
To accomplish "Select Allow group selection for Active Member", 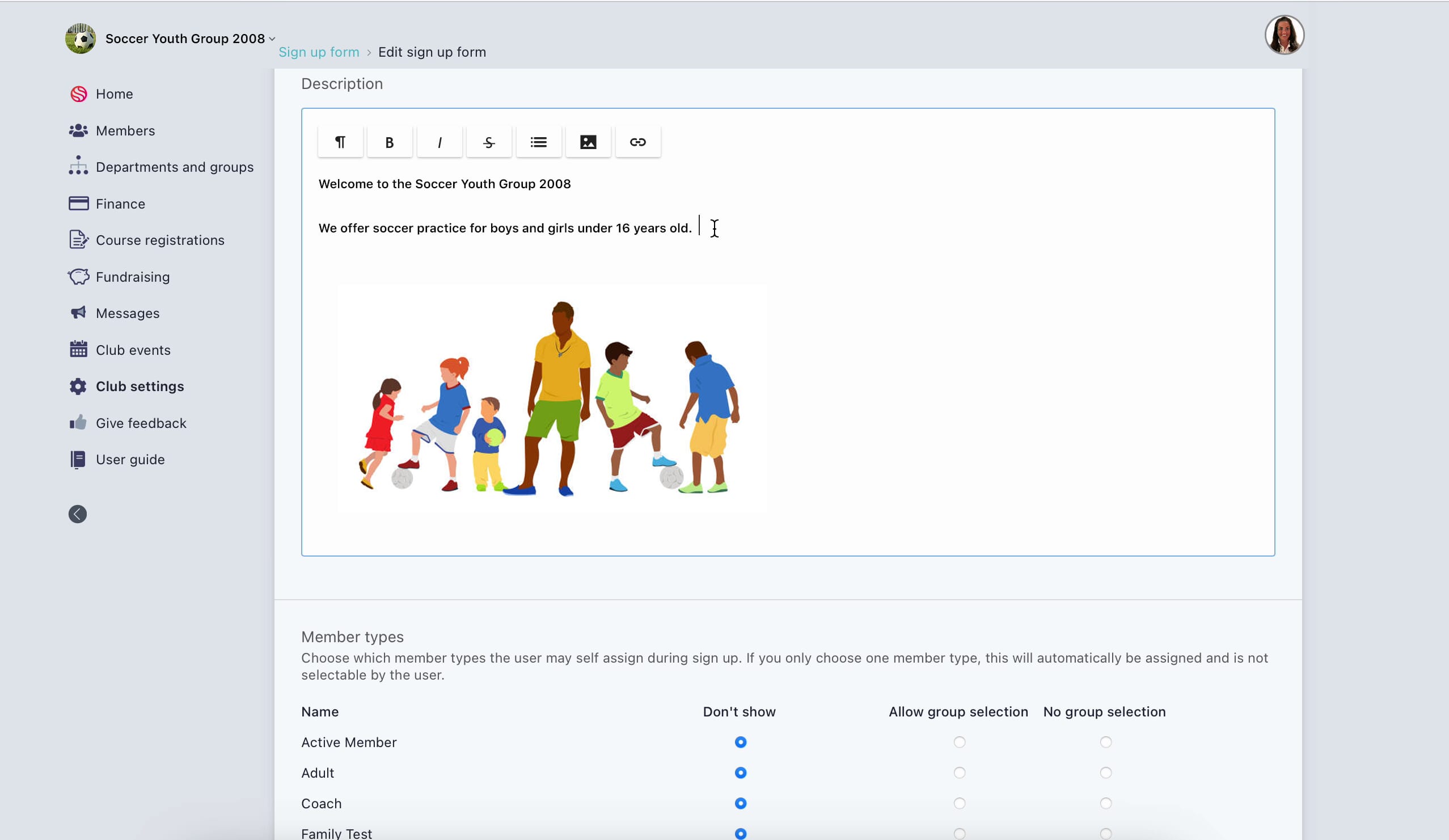I will [959, 743].
